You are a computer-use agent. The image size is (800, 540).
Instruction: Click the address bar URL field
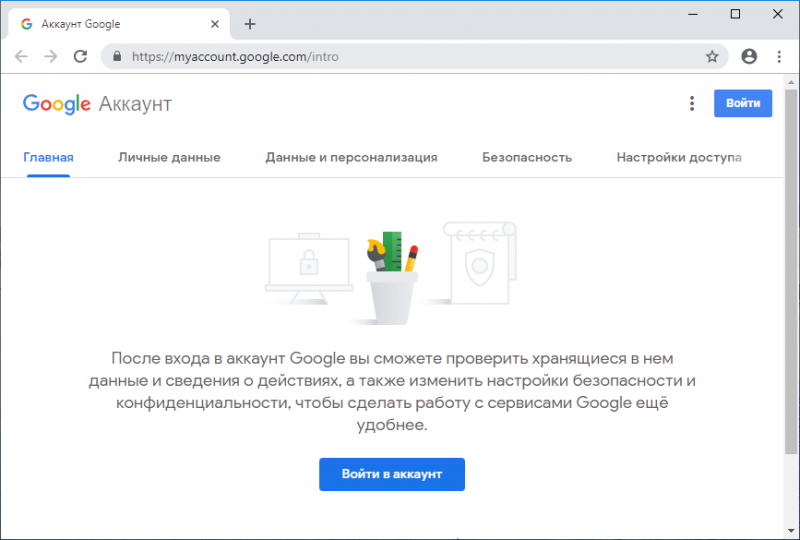pos(414,56)
